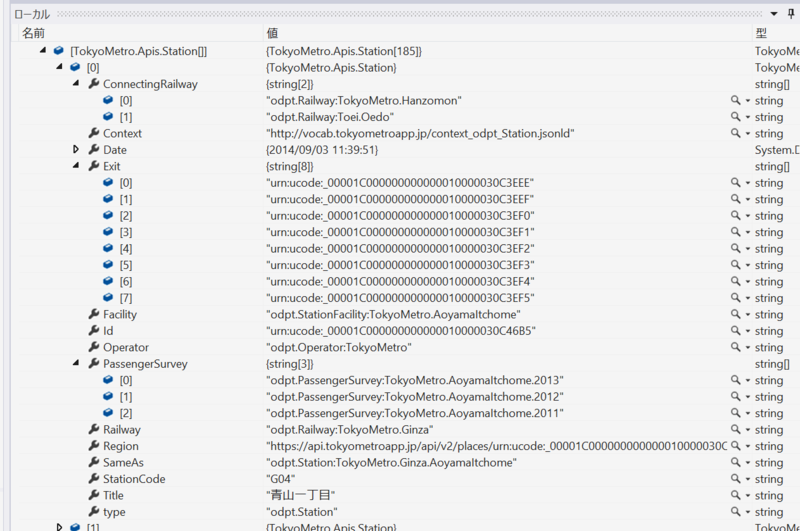Sort by the 値 column header
The width and height of the screenshot is (800, 531).
[x=272, y=33]
